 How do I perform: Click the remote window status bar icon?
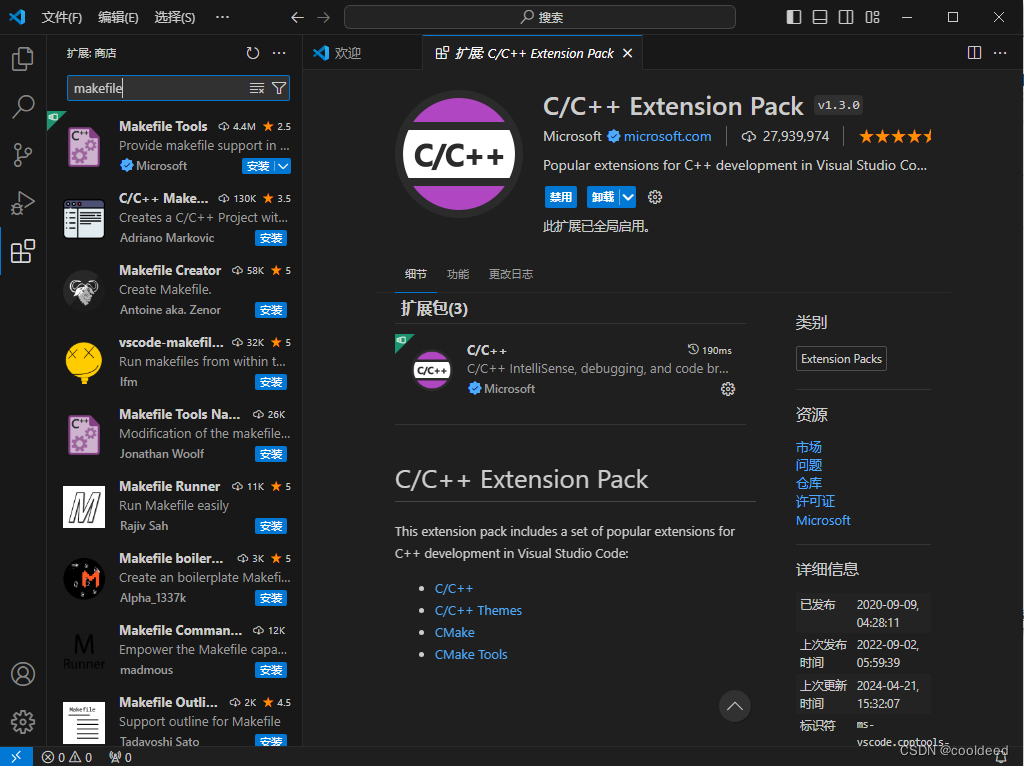tap(16, 756)
